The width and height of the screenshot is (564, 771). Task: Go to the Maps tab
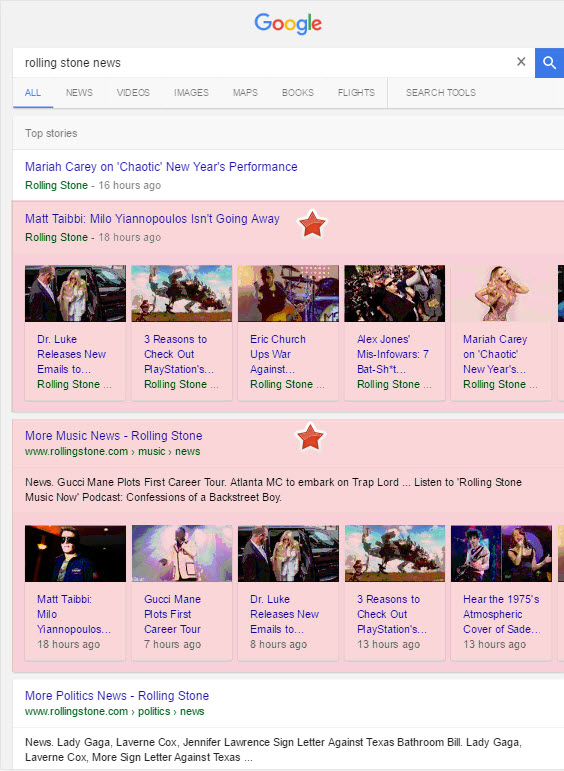pos(245,92)
